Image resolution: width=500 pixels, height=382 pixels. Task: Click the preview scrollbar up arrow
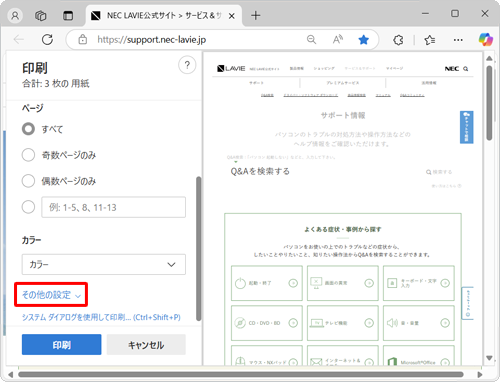[489, 58]
